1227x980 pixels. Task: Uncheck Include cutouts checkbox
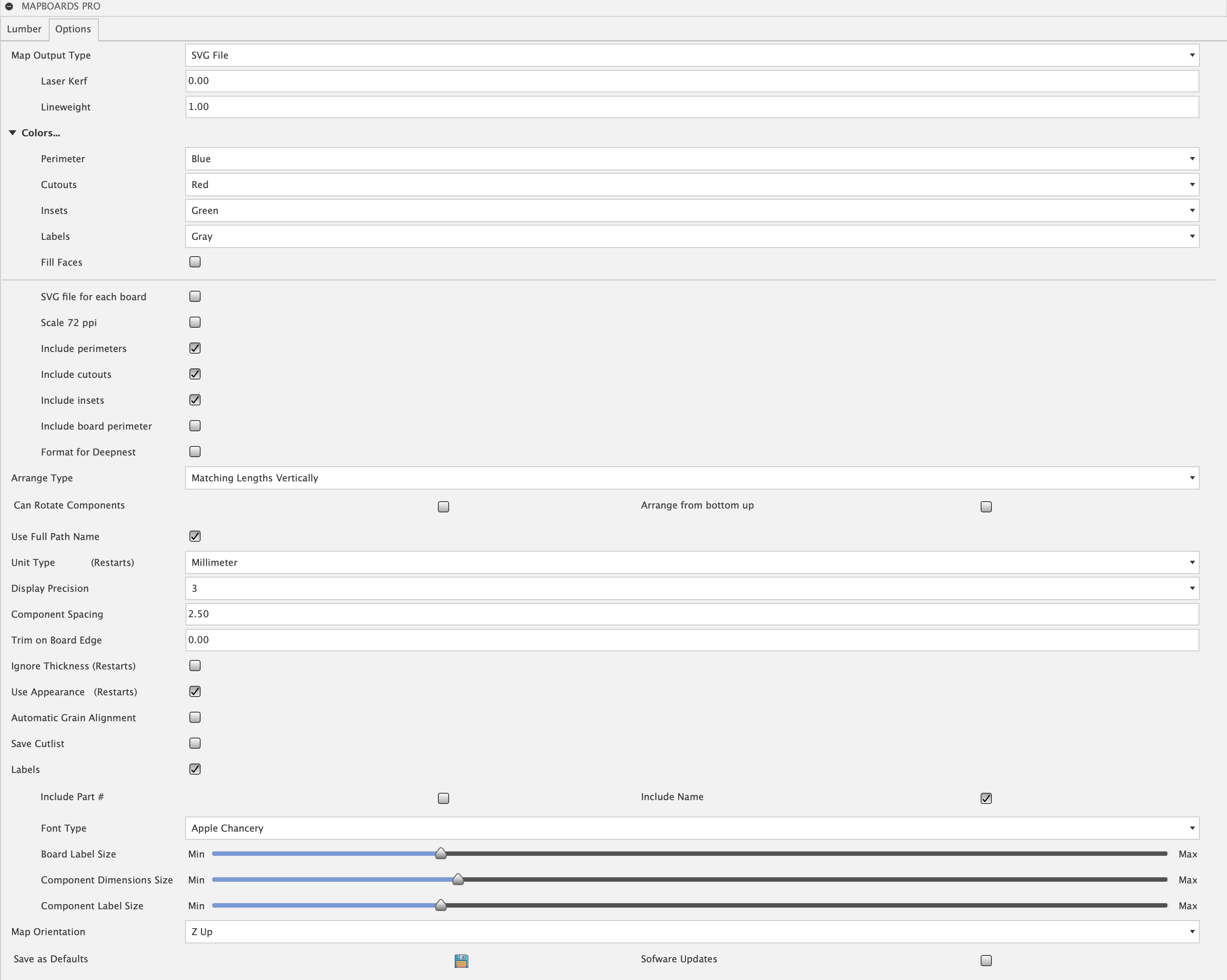click(195, 374)
